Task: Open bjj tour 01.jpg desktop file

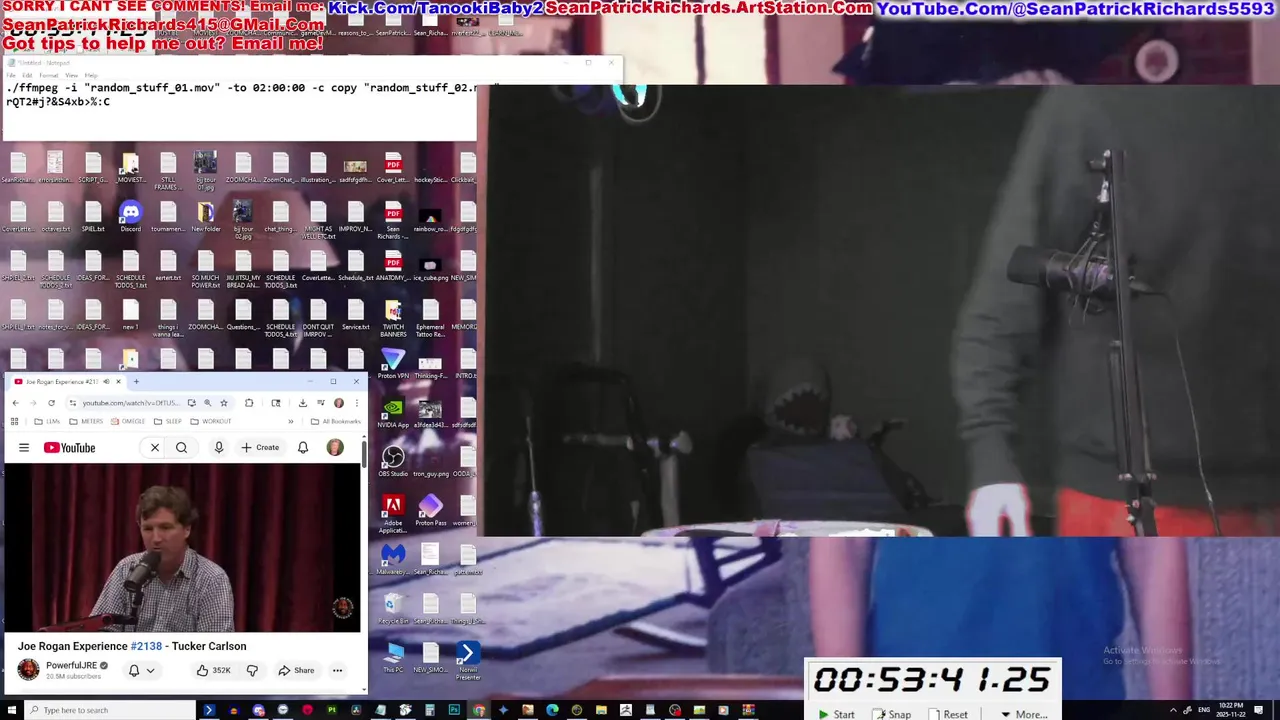Action: pos(206,171)
